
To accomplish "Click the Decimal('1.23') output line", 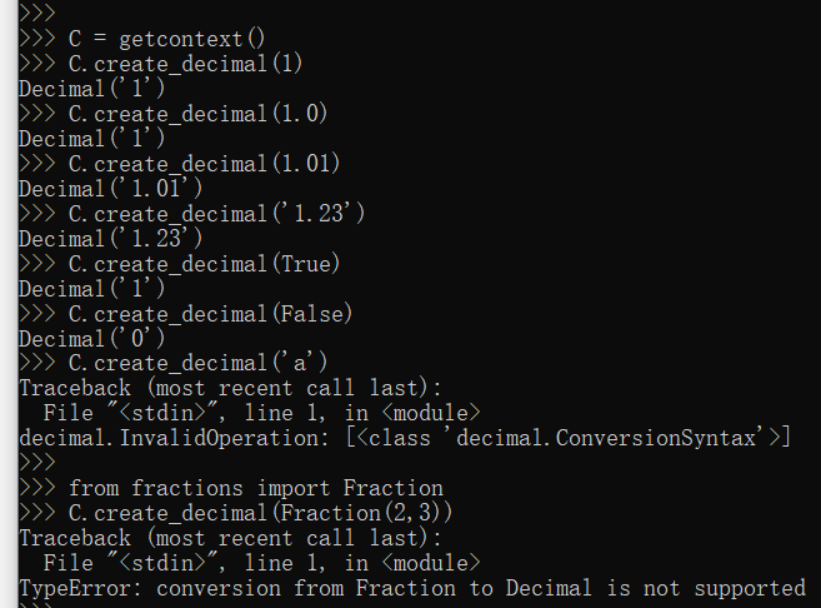I will (110, 240).
